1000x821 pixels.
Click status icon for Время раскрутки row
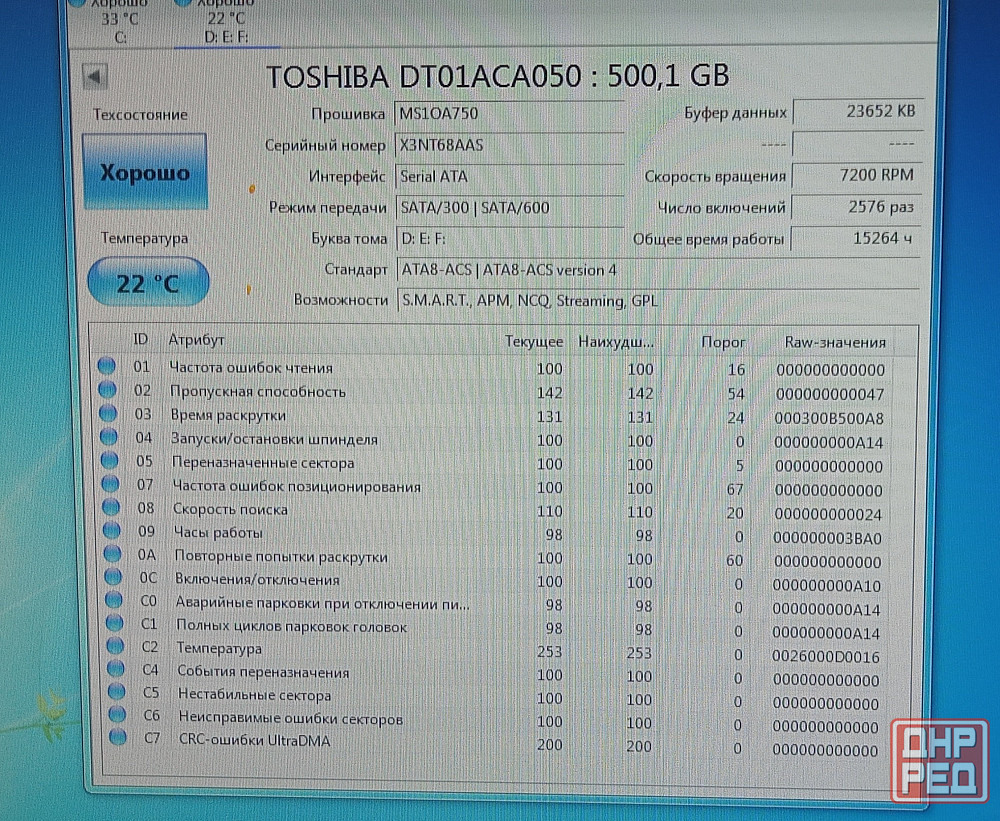(108, 415)
